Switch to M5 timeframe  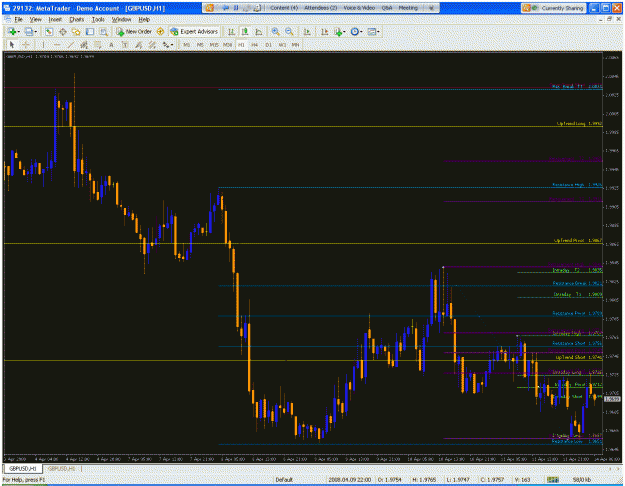click(200, 45)
